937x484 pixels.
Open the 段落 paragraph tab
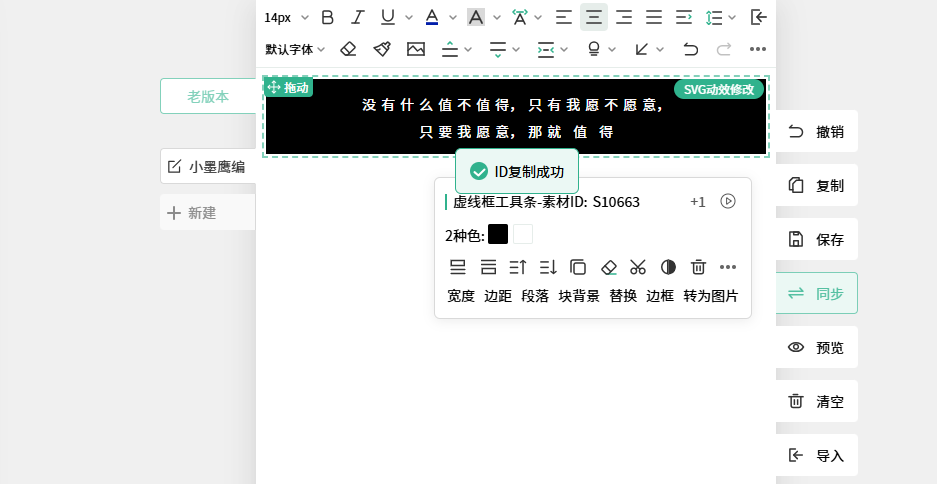click(x=535, y=296)
